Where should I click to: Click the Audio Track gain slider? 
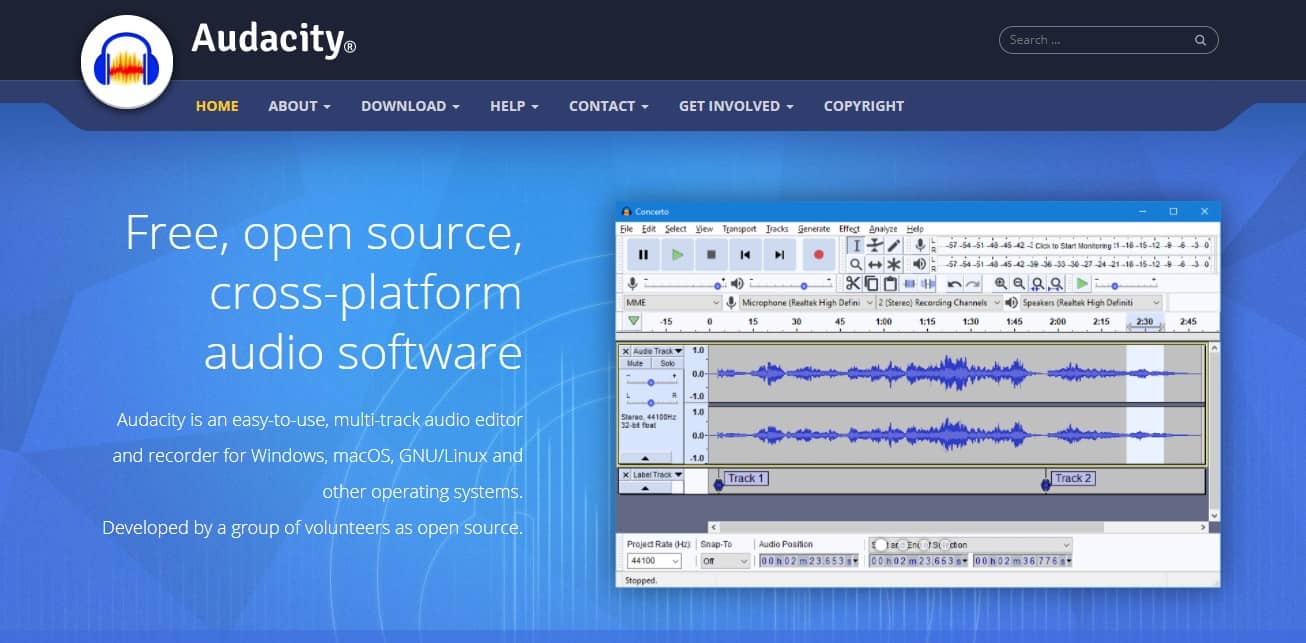click(652, 381)
